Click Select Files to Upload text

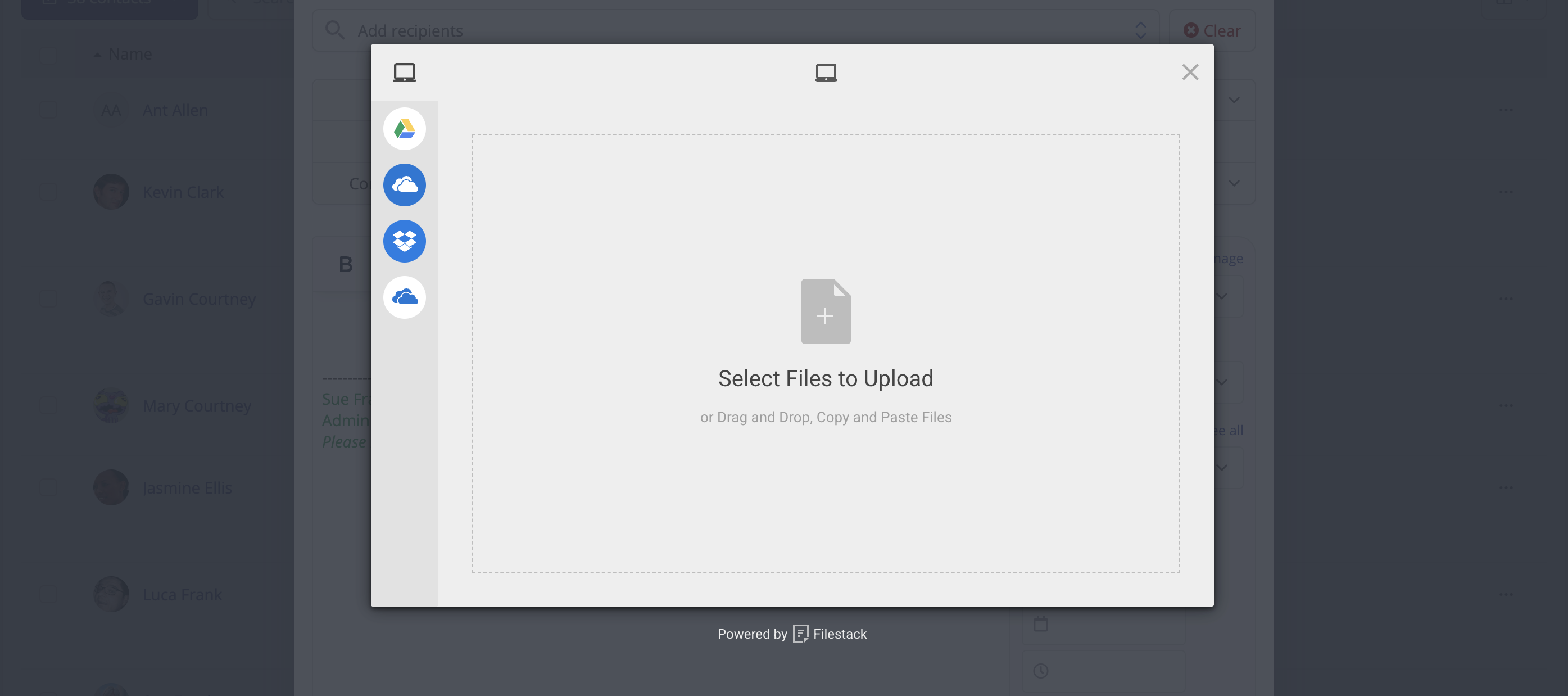(826, 378)
